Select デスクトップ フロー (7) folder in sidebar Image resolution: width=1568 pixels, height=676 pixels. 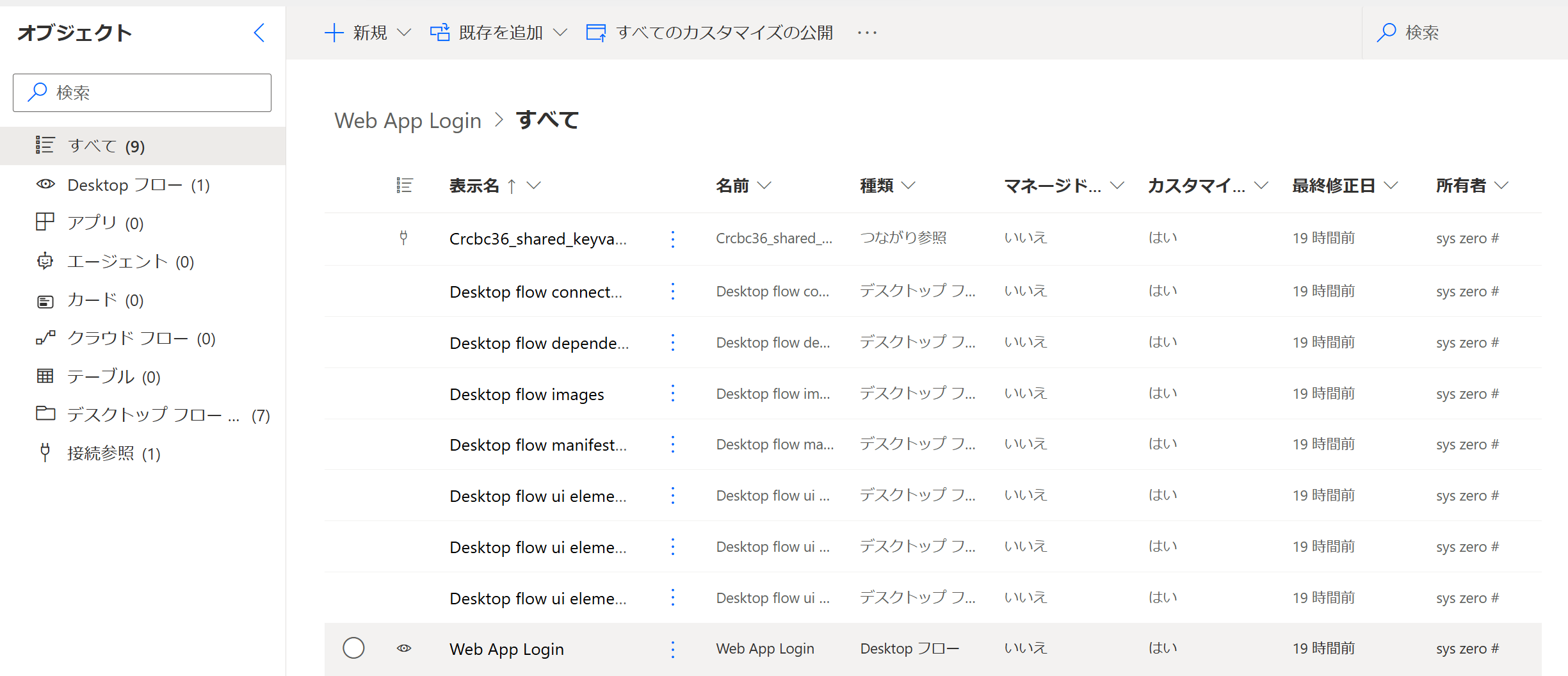click(x=143, y=415)
